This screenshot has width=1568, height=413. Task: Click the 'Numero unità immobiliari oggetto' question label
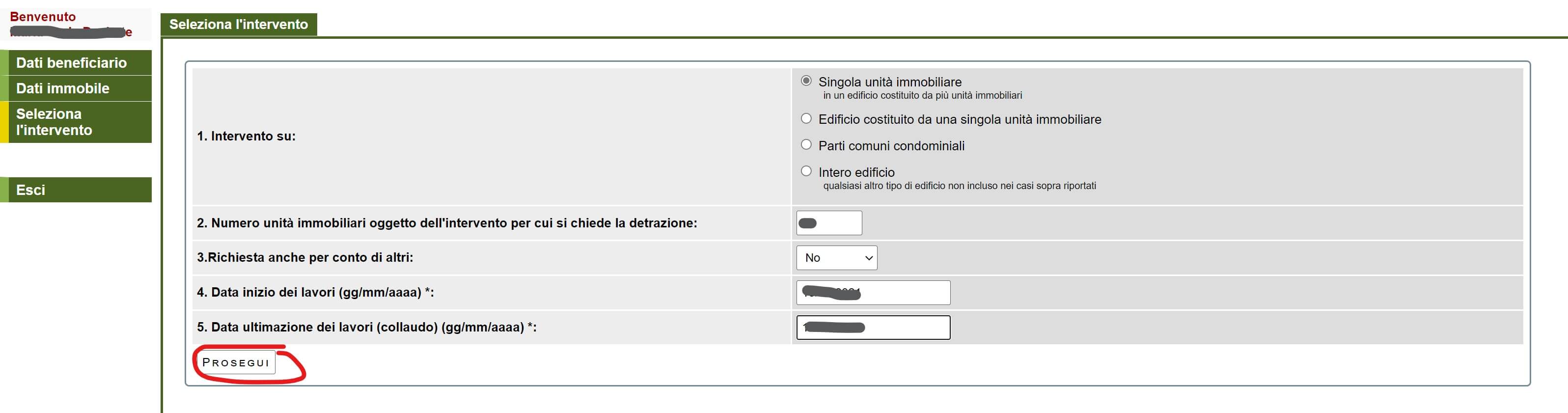(x=447, y=223)
